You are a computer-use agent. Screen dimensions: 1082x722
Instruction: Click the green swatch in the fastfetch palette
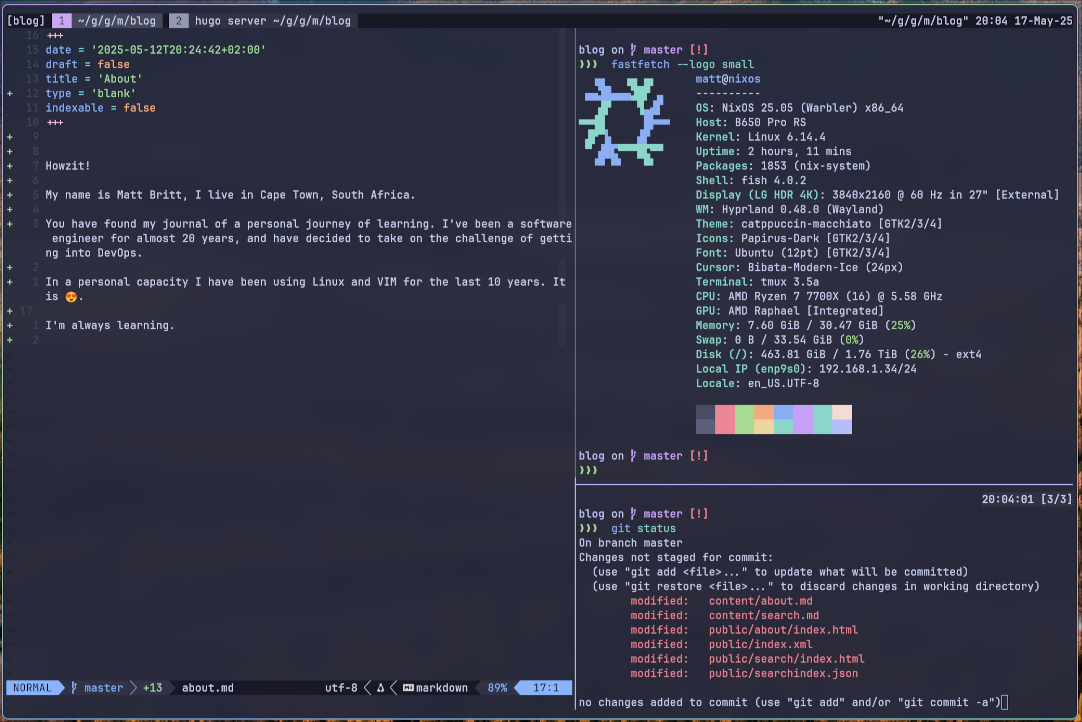pos(745,420)
